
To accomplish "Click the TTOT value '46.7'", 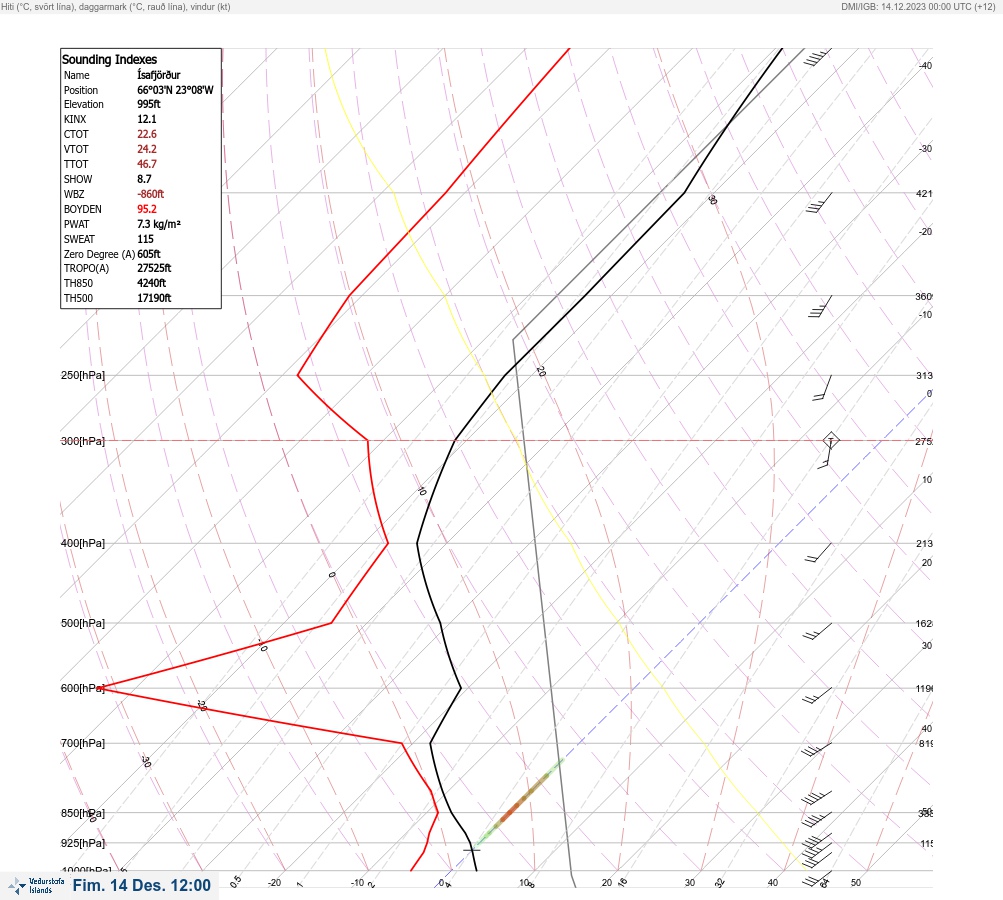I will pos(146,164).
